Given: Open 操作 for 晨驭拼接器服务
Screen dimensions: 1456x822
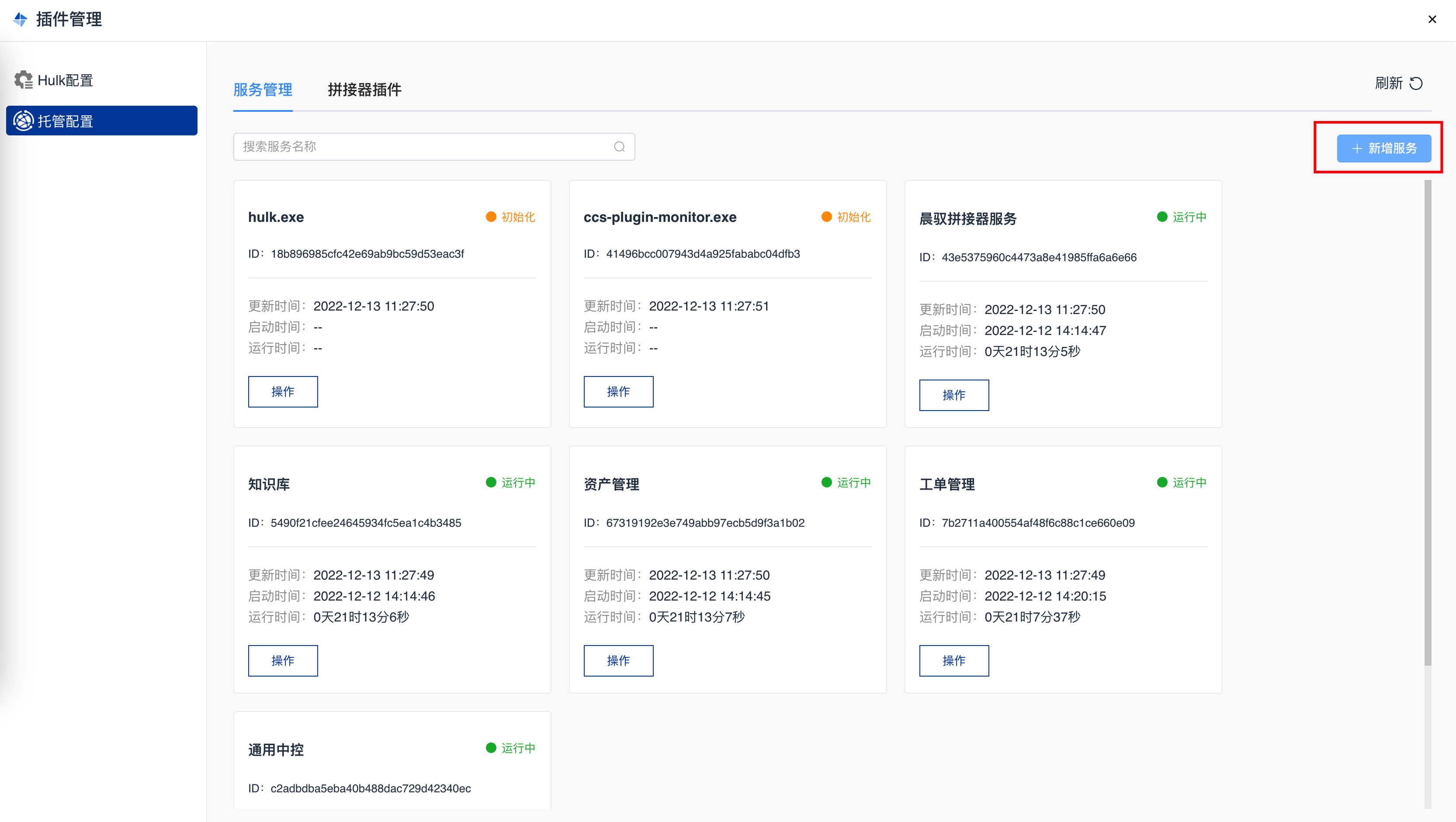Looking at the screenshot, I should click(x=954, y=395).
